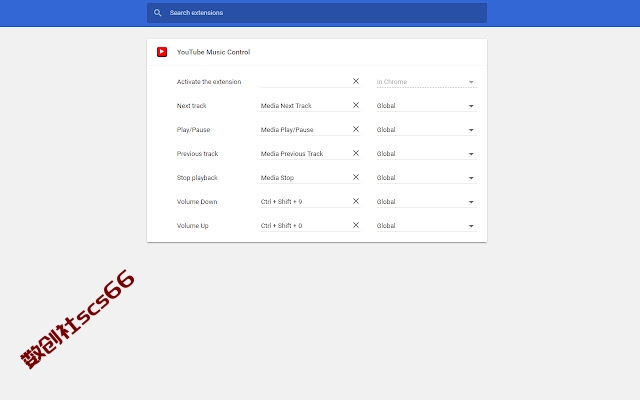
Task: Open the Volume Down scope dropdown
Action: [x=427, y=202]
